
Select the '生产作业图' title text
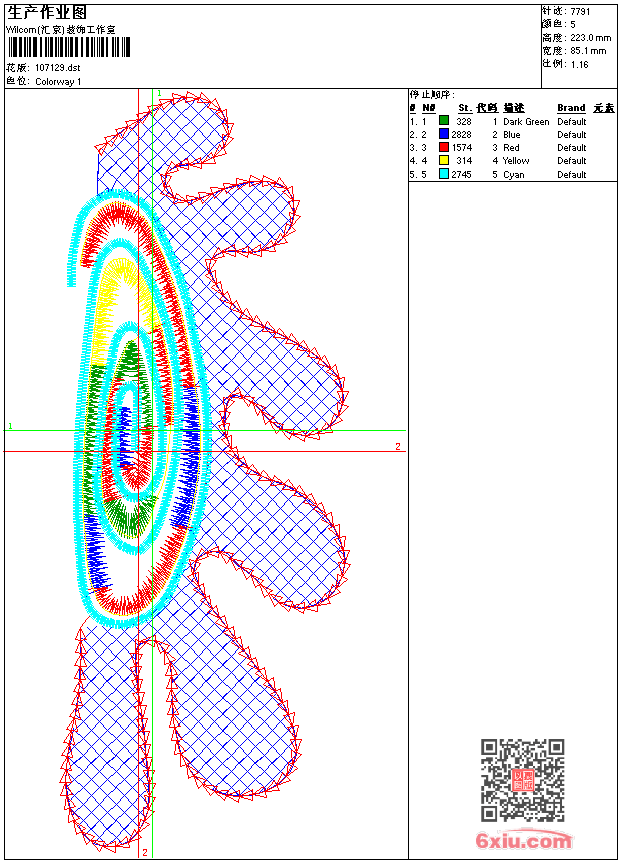point(47,12)
